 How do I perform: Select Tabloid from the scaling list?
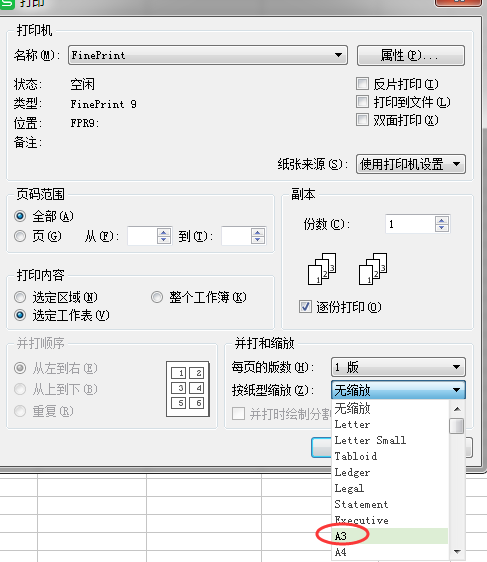pyautogui.click(x=390, y=456)
